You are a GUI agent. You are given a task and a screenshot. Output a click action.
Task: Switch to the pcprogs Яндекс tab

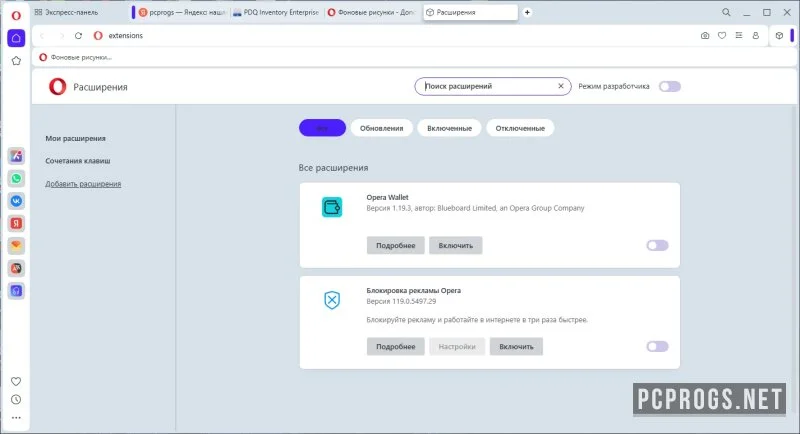[183, 12]
